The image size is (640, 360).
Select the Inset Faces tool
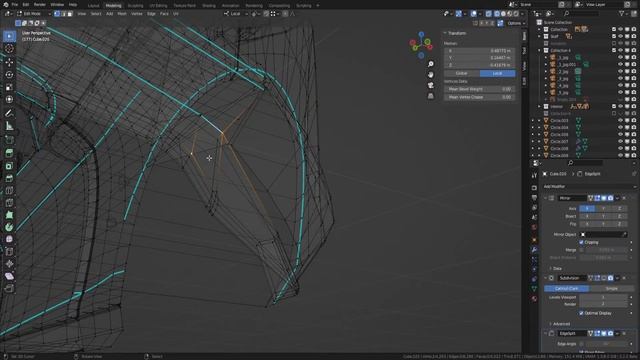point(9,166)
